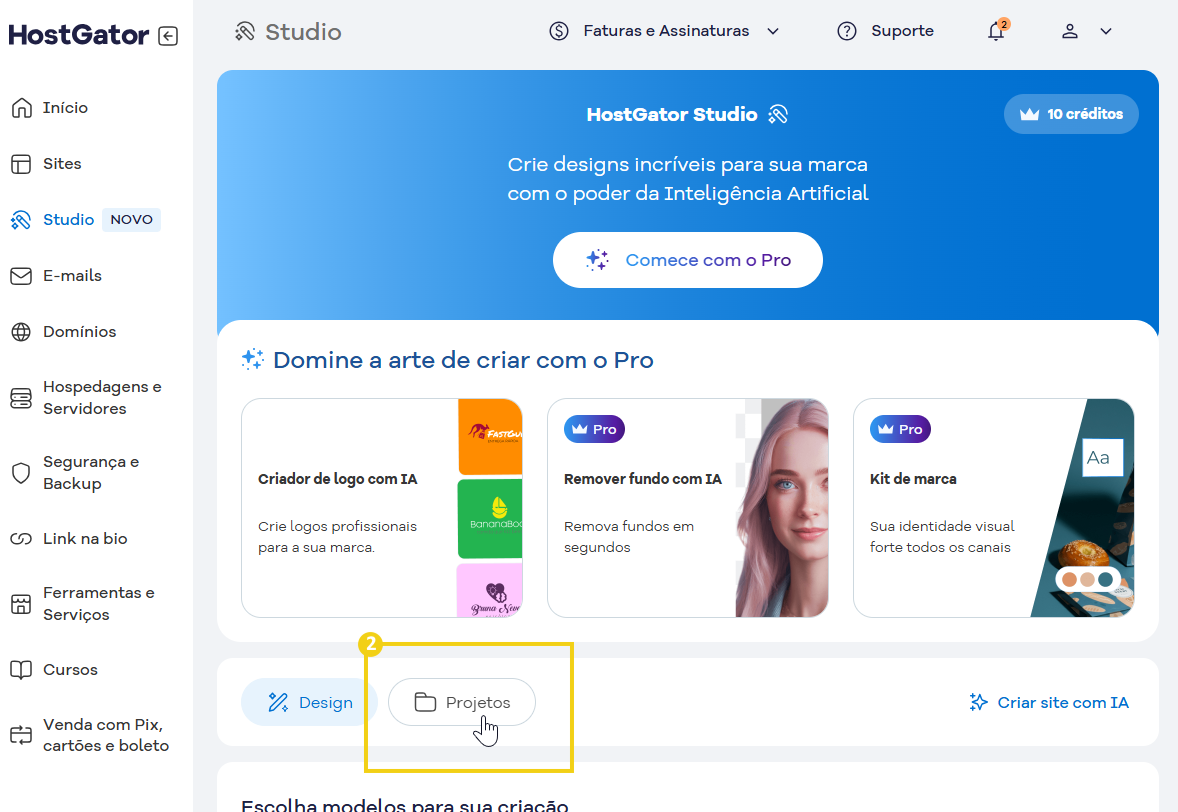
Task: Click the Pro badge on Kit de marca card
Action: (900, 429)
